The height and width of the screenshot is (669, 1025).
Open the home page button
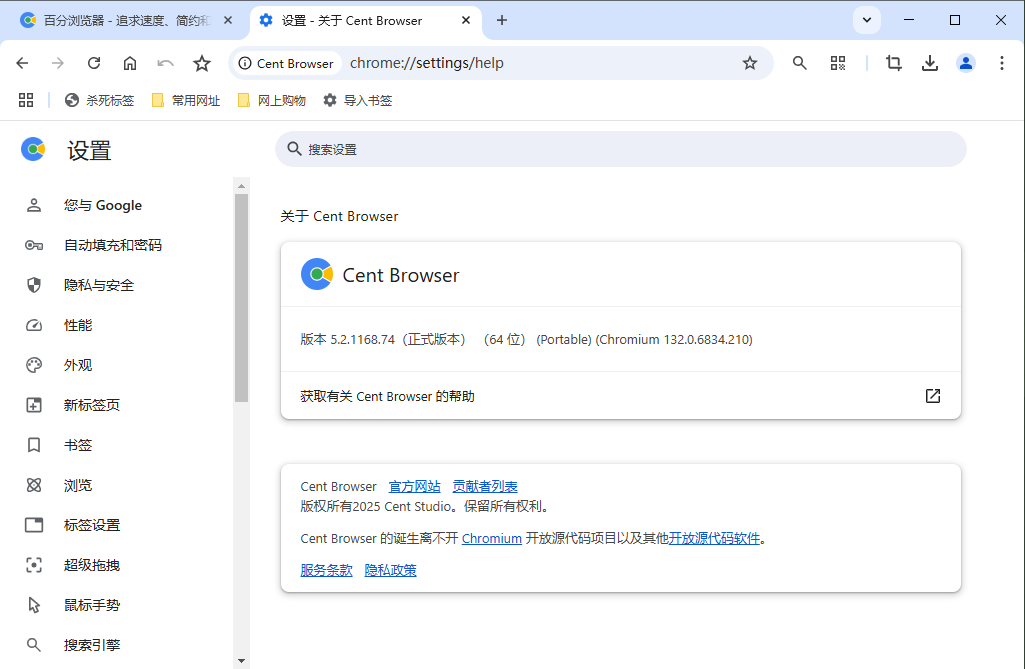(130, 63)
